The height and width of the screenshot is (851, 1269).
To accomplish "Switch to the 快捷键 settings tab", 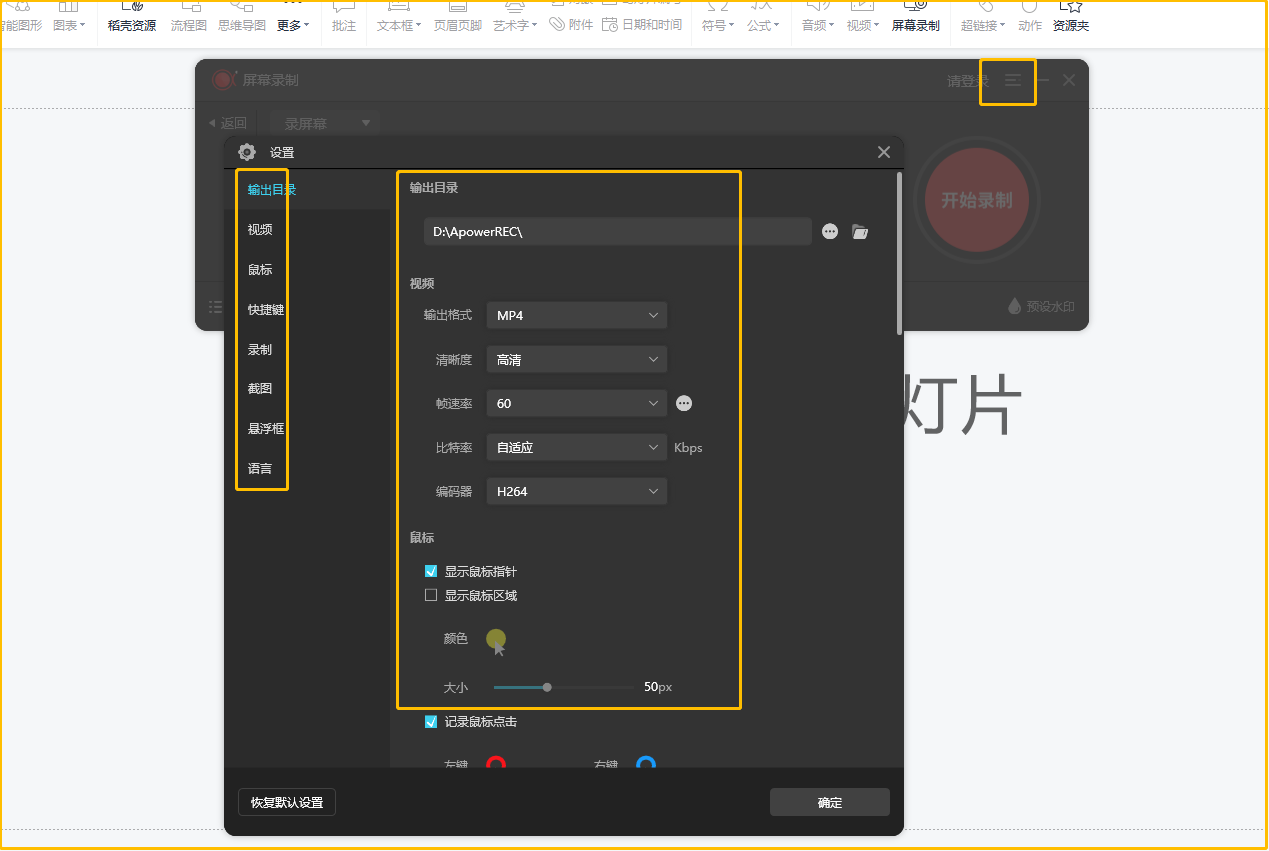I will point(266,310).
